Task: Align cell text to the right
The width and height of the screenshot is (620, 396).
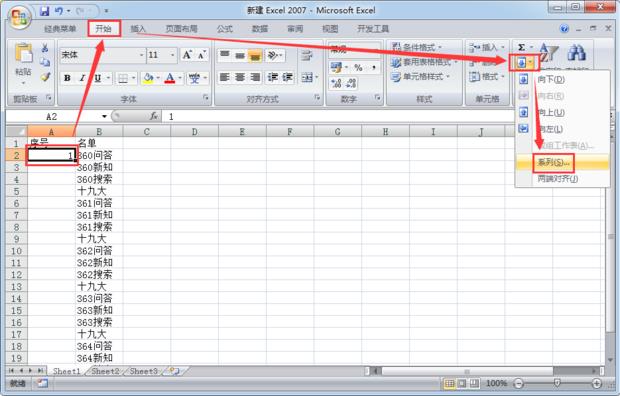Action: (x=255, y=77)
